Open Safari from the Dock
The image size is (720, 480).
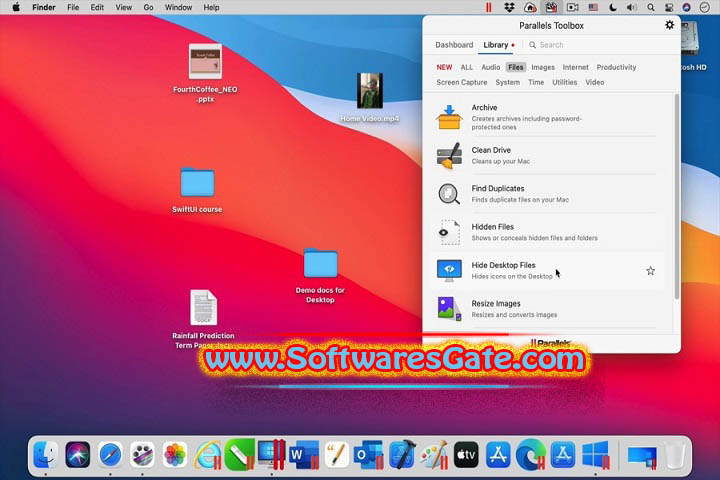(110, 455)
